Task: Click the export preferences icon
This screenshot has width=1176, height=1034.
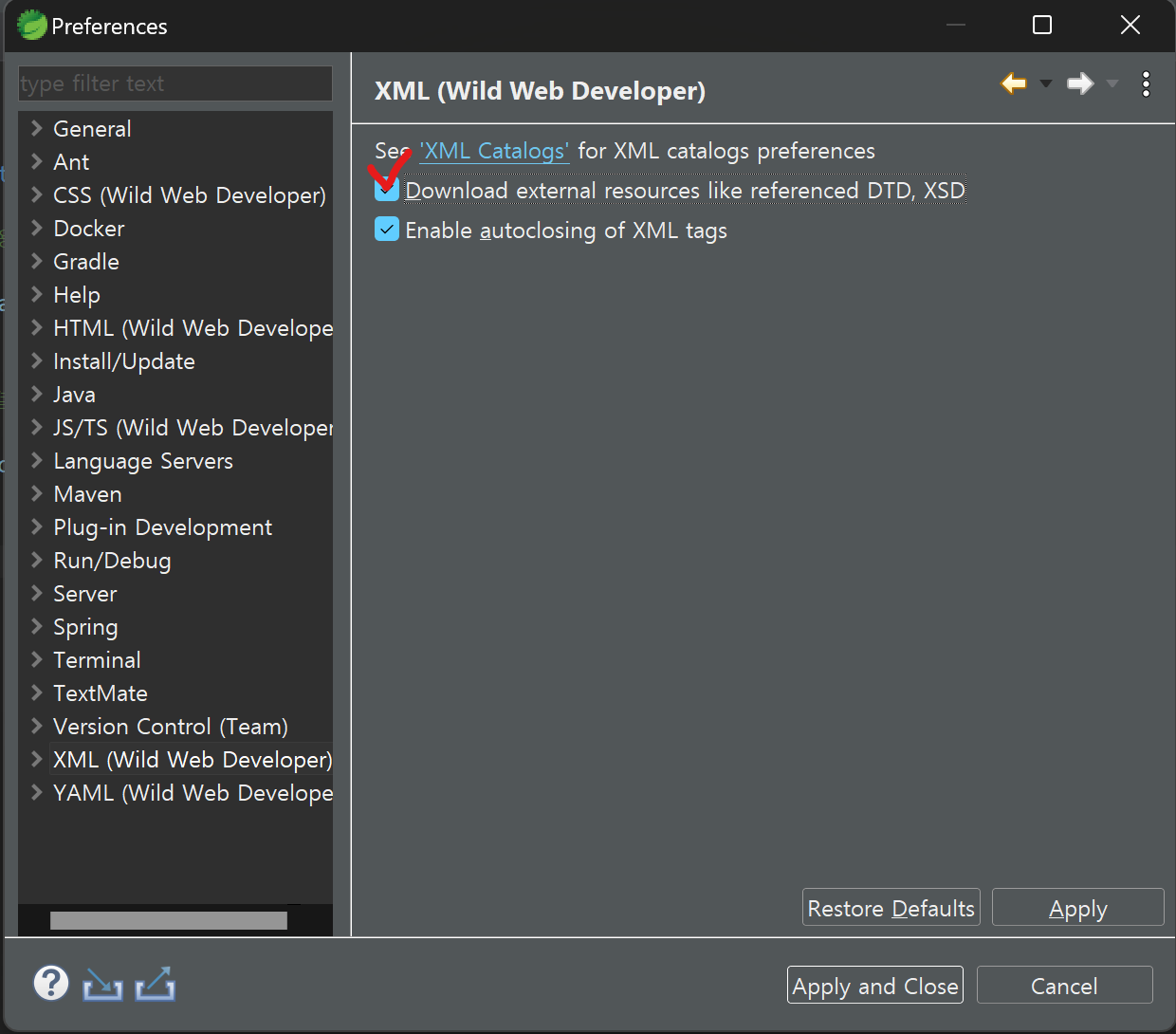Action: pyautogui.click(x=156, y=984)
